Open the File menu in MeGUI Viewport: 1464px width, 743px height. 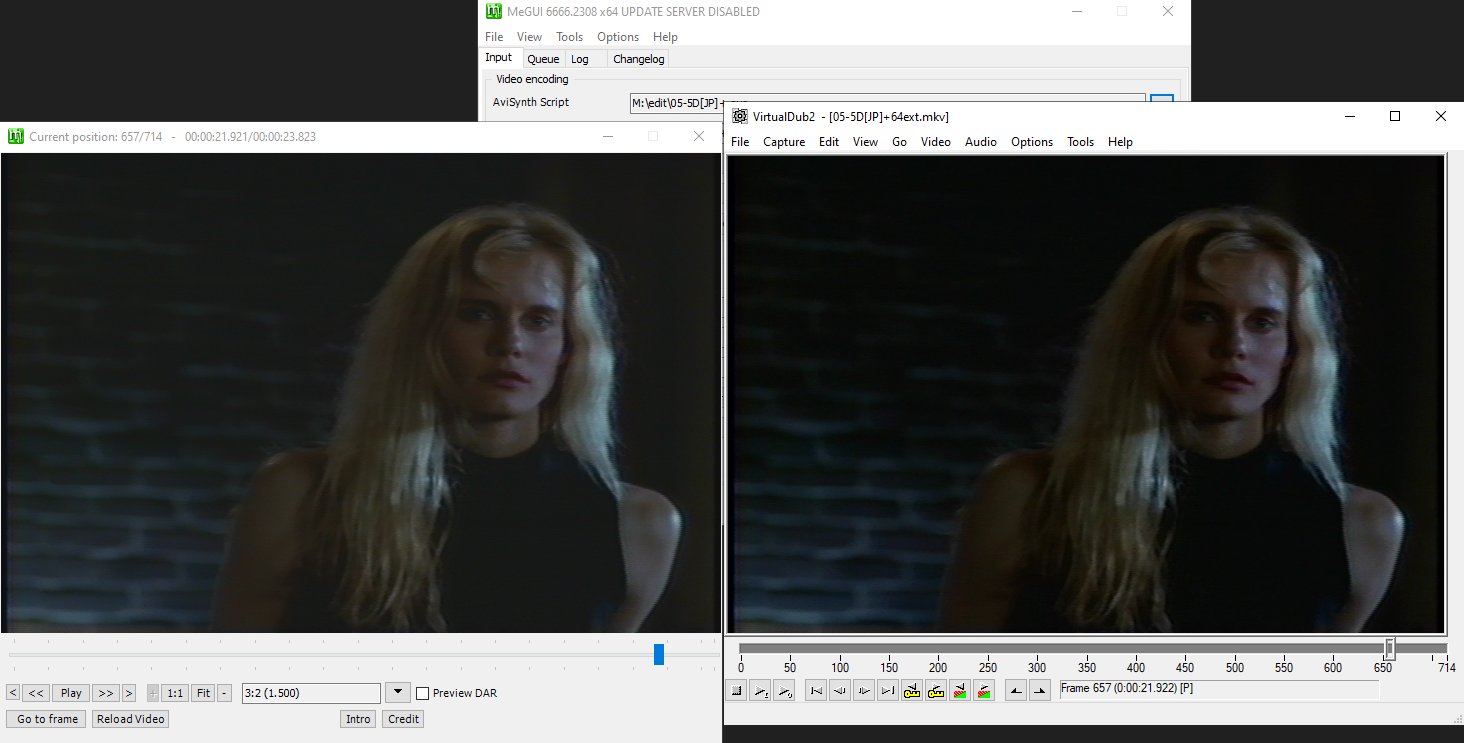click(x=494, y=37)
